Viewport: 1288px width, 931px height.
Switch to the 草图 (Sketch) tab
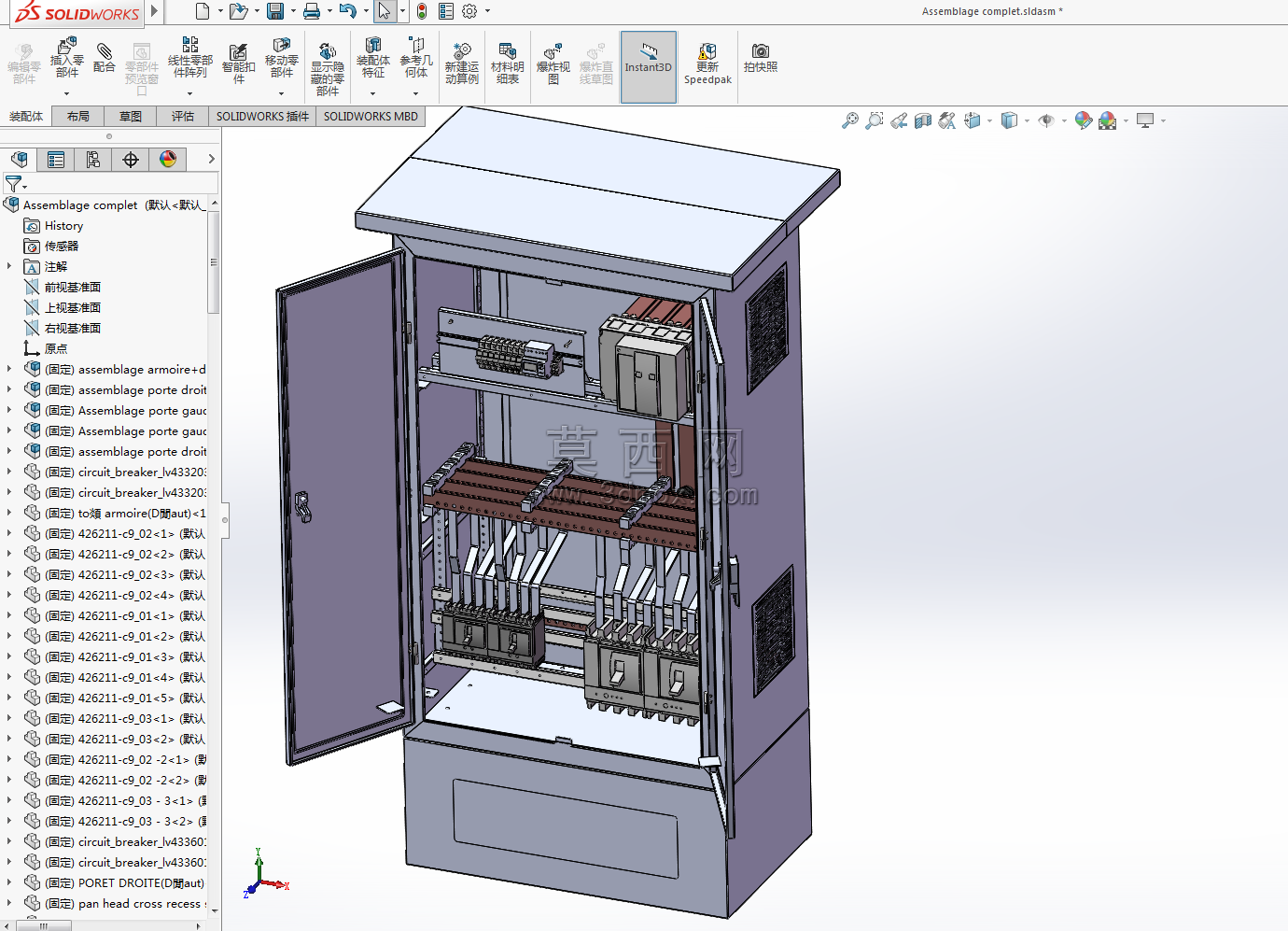131,117
